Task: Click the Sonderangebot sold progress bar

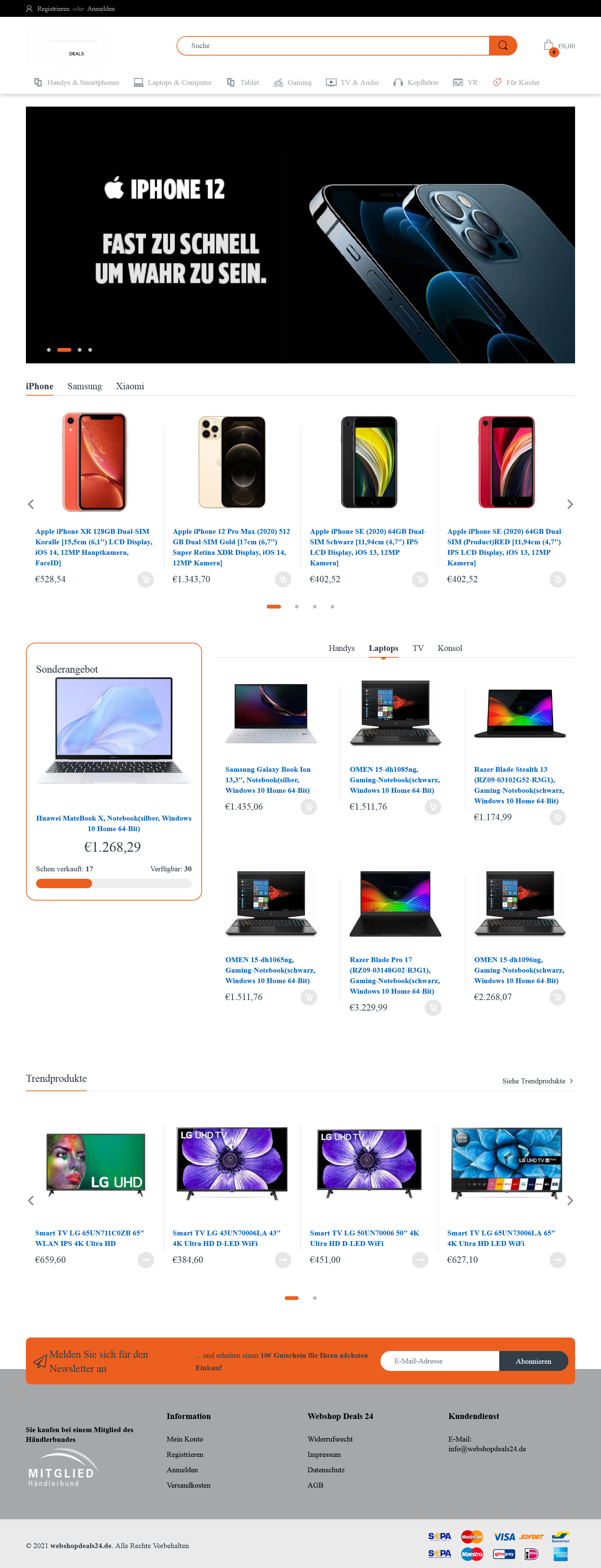Action: pos(114,884)
